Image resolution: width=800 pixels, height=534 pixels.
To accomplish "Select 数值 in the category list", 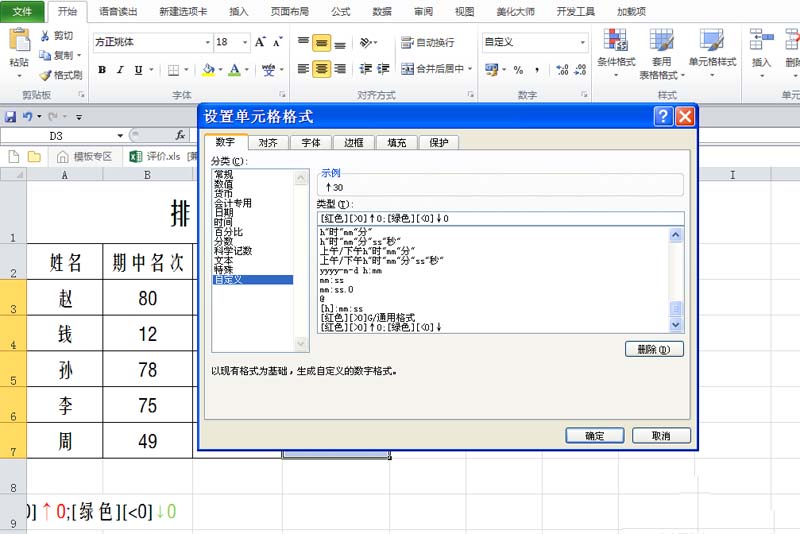I will click(223, 184).
